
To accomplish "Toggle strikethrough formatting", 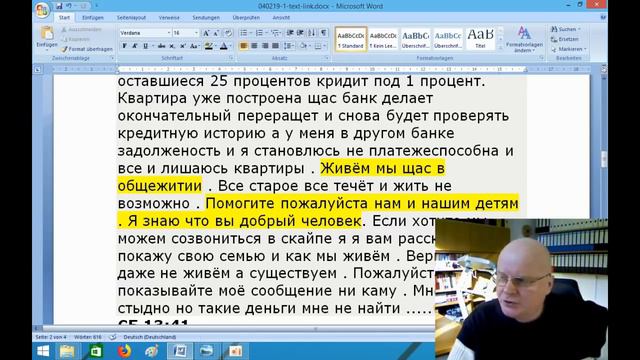I will (161, 46).
